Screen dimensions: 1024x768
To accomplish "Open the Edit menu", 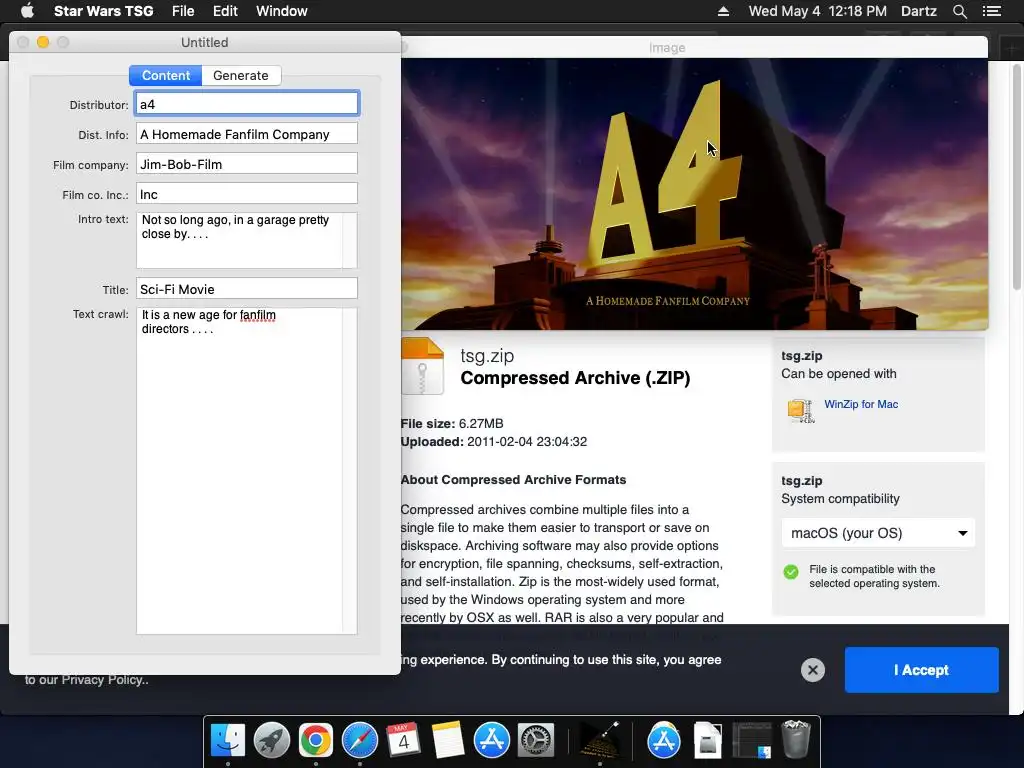I will [225, 11].
